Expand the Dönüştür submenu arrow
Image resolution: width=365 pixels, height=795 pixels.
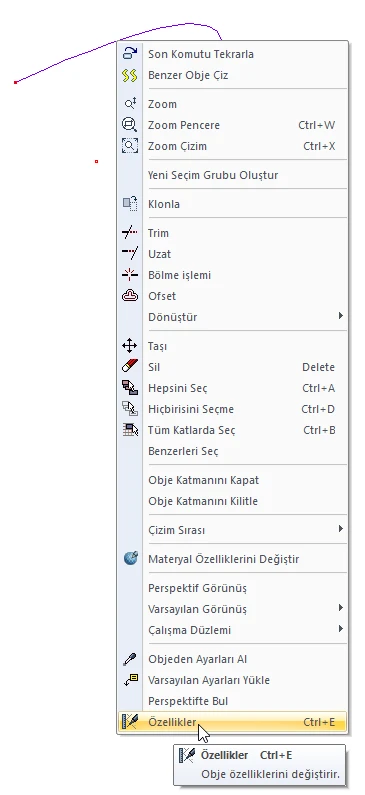(341, 316)
